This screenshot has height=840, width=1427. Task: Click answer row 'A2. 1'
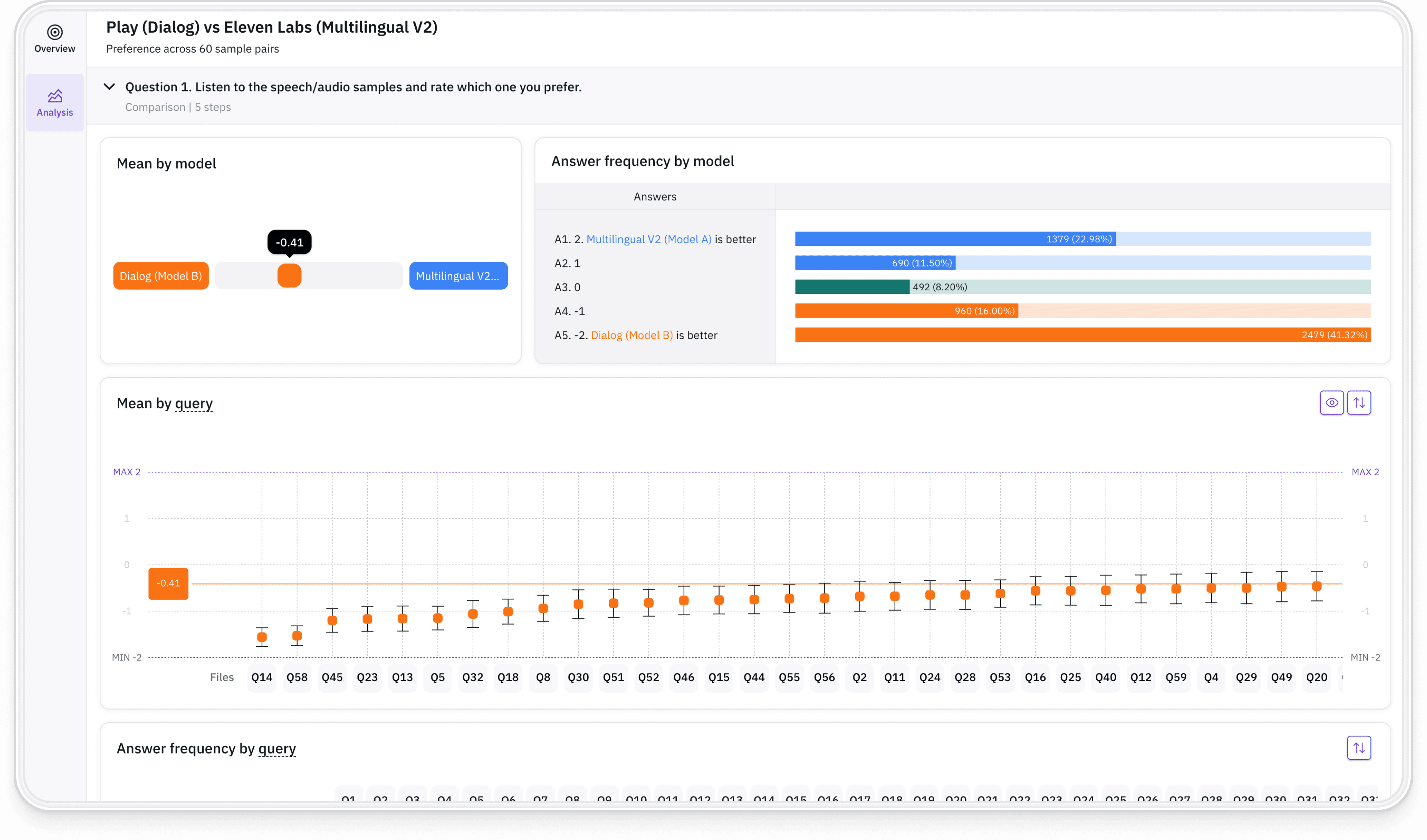pos(567,263)
